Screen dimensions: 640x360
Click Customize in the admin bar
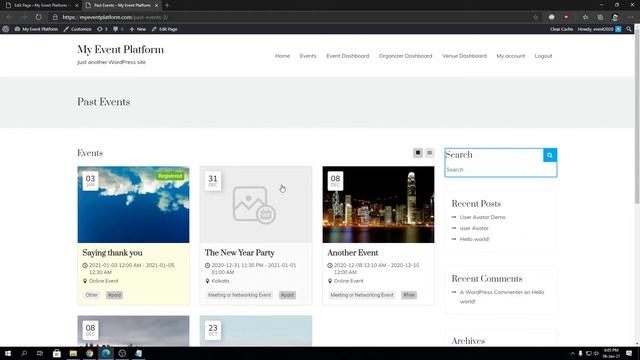[78, 29]
